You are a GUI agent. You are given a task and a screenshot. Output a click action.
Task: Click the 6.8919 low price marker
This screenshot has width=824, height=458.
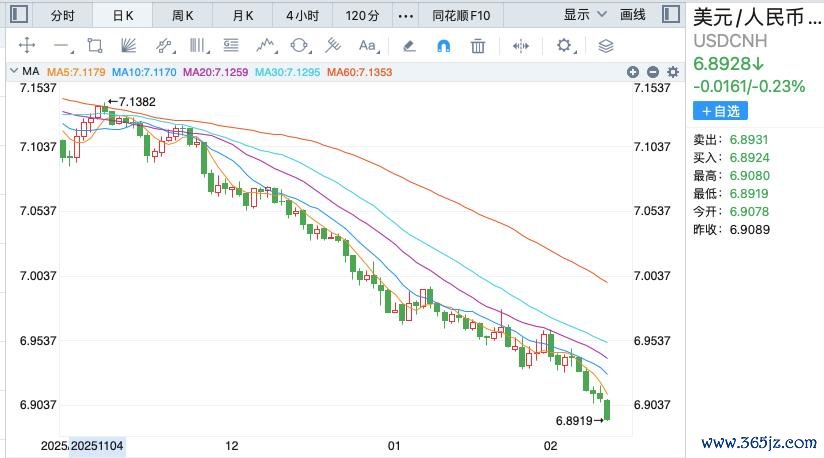(579, 421)
